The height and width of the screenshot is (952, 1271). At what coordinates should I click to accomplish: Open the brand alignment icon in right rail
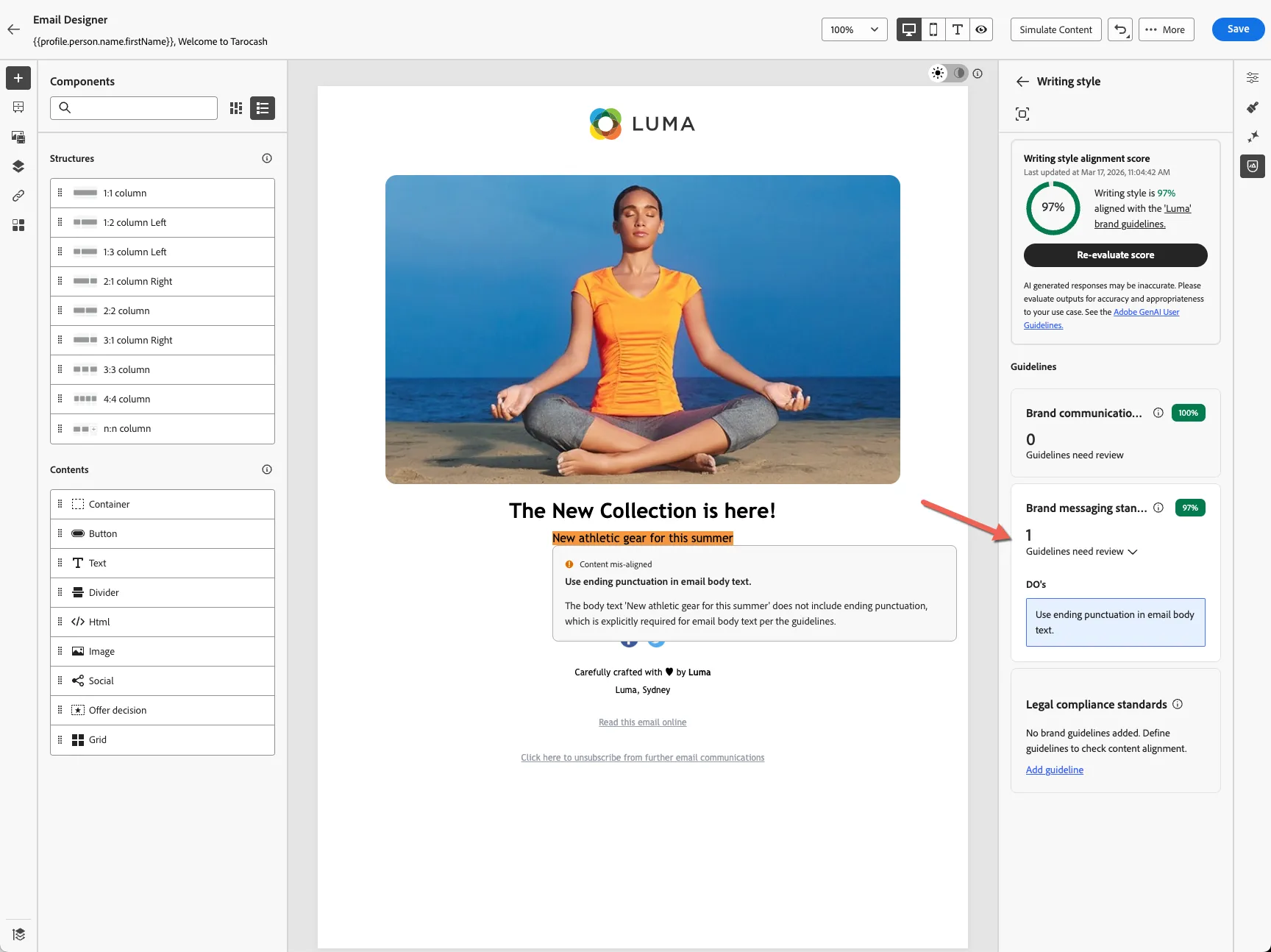[1253, 166]
